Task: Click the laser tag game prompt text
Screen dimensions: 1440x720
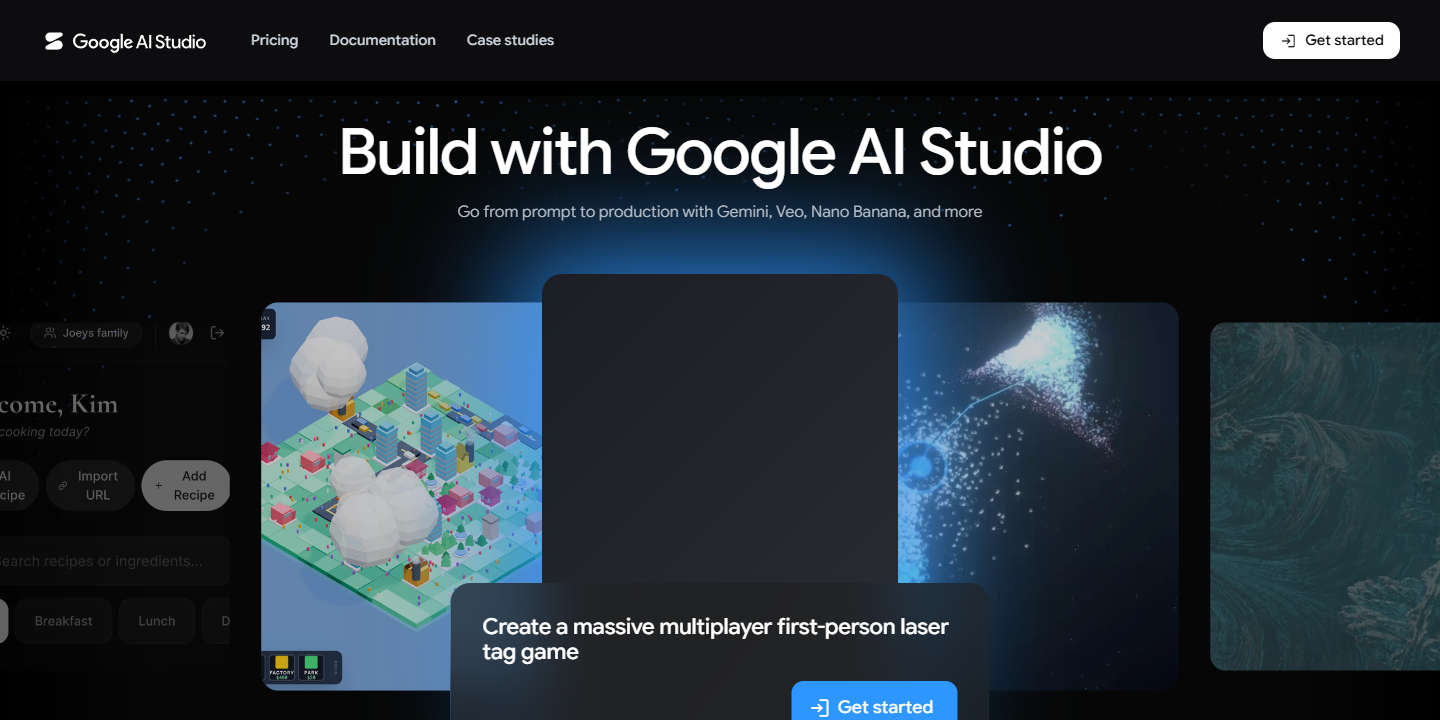Action: (715, 639)
